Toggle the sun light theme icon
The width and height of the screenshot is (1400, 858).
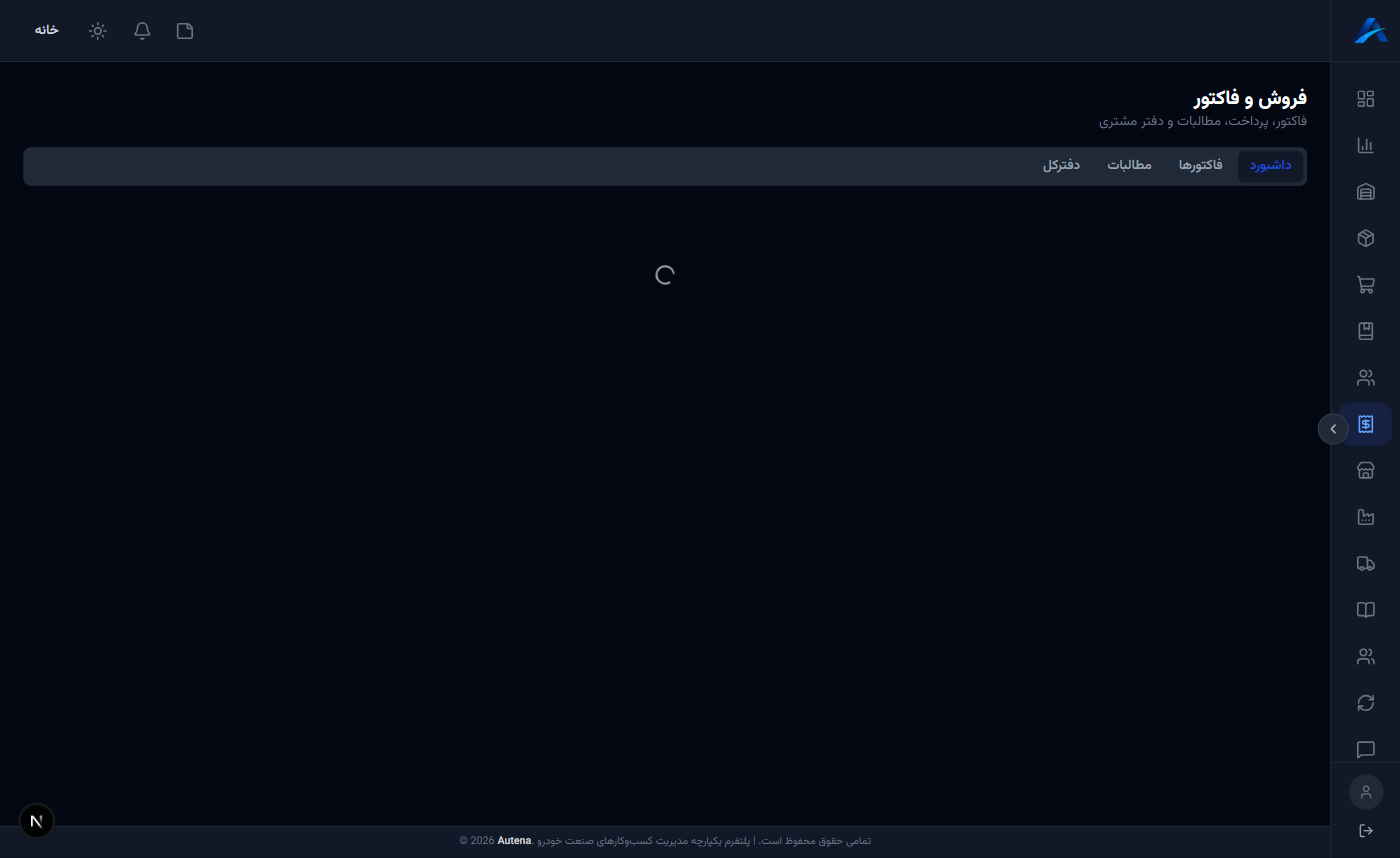pos(97,31)
